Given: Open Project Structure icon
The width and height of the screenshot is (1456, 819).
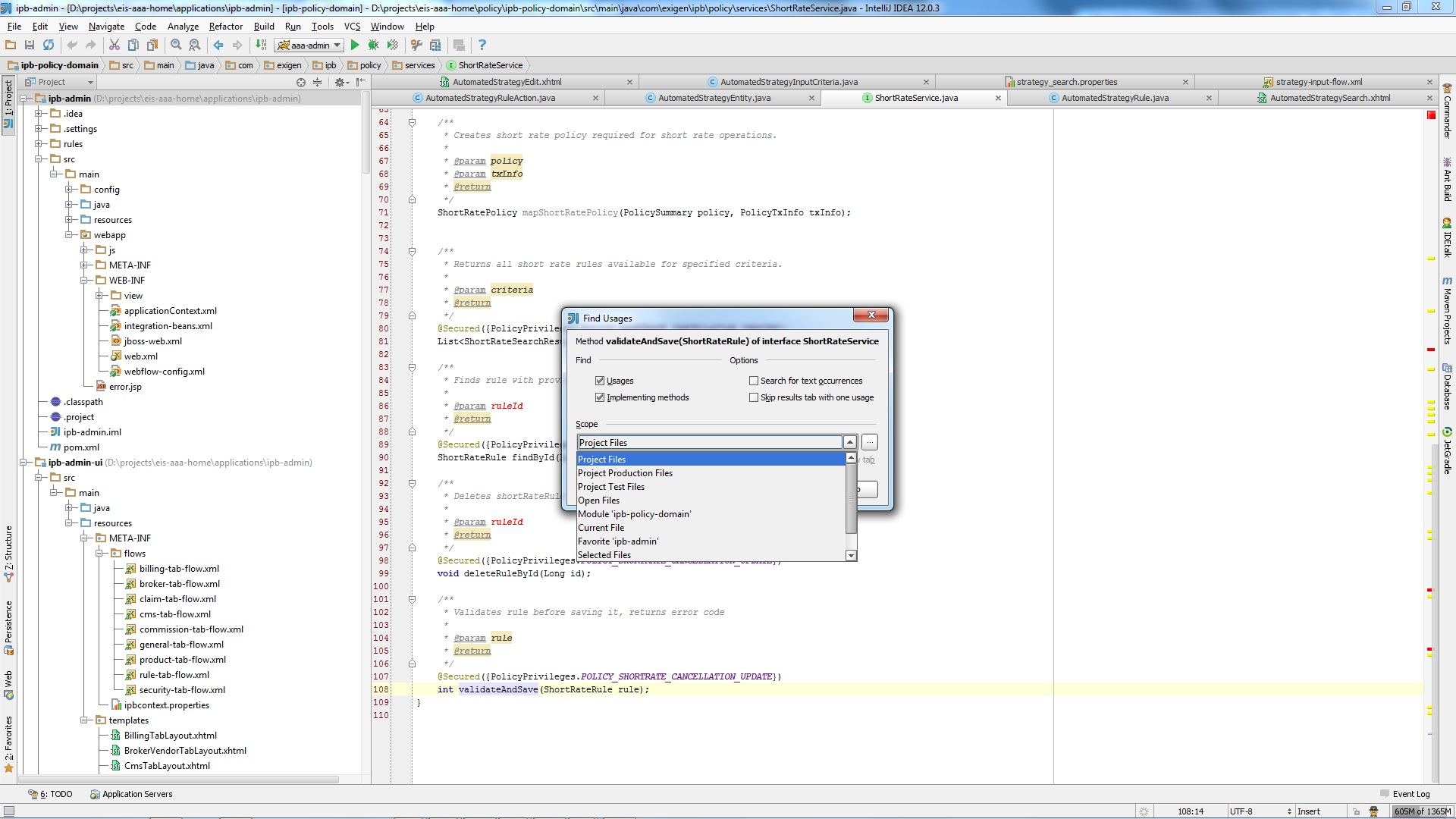Looking at the screenshot, I should click(x=435, y=45).
